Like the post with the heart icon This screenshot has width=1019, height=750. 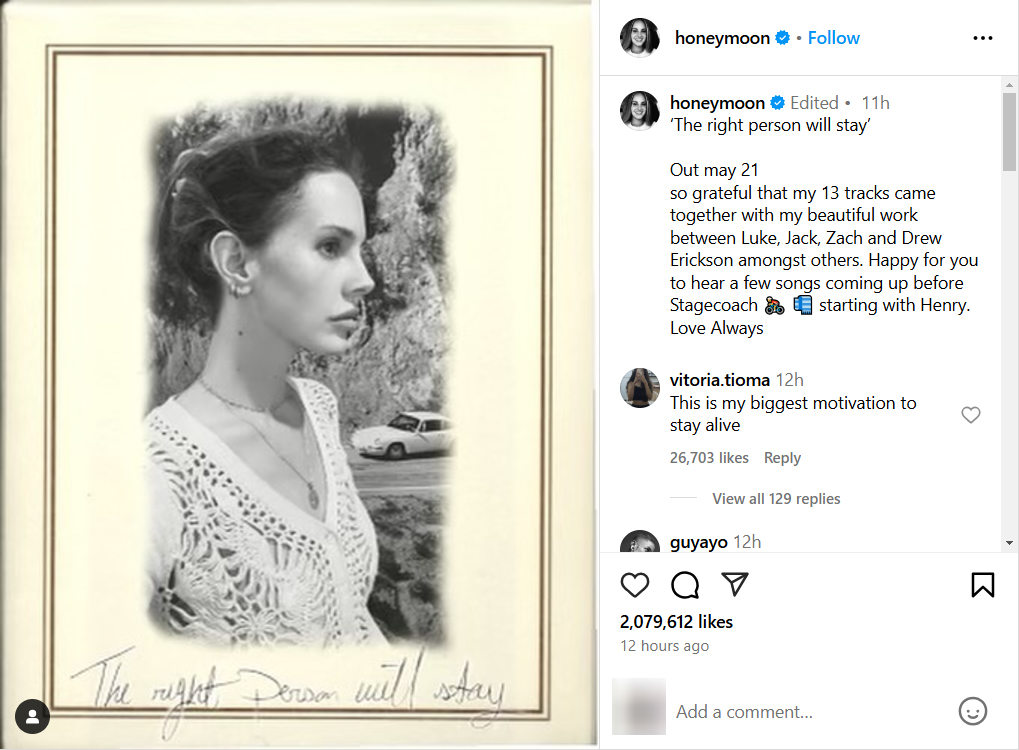tap(635, 584)
